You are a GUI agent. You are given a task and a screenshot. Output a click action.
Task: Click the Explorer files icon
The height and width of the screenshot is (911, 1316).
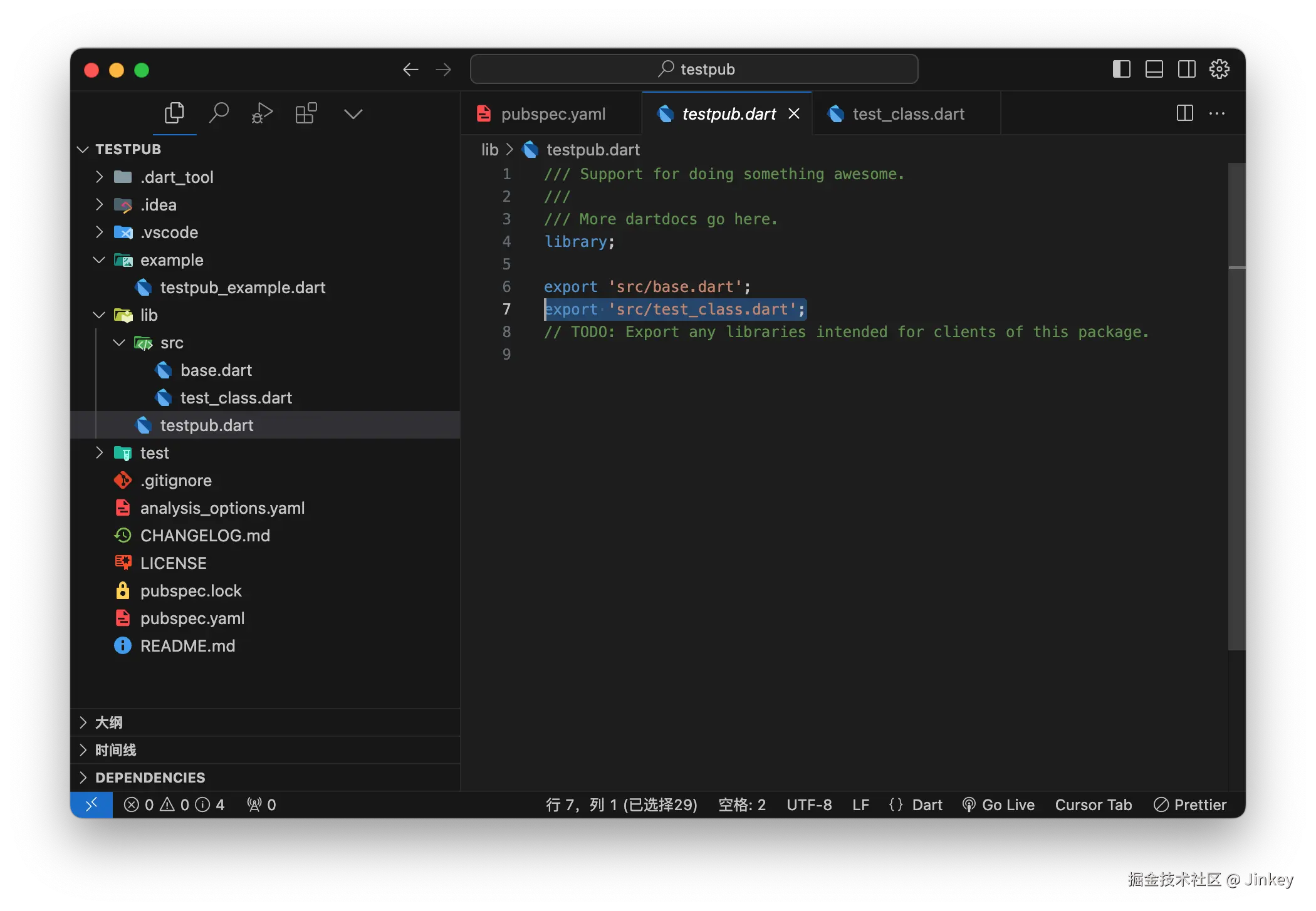click(x=174, y=113)
